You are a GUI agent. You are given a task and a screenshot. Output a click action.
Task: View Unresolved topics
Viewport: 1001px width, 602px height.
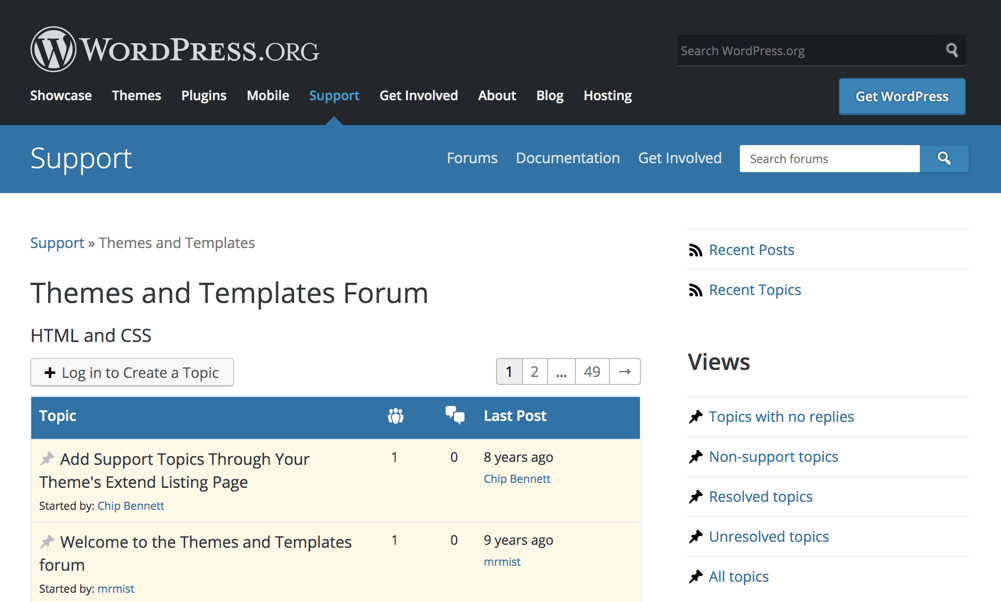pyautogui.click(x=769, y=537)
